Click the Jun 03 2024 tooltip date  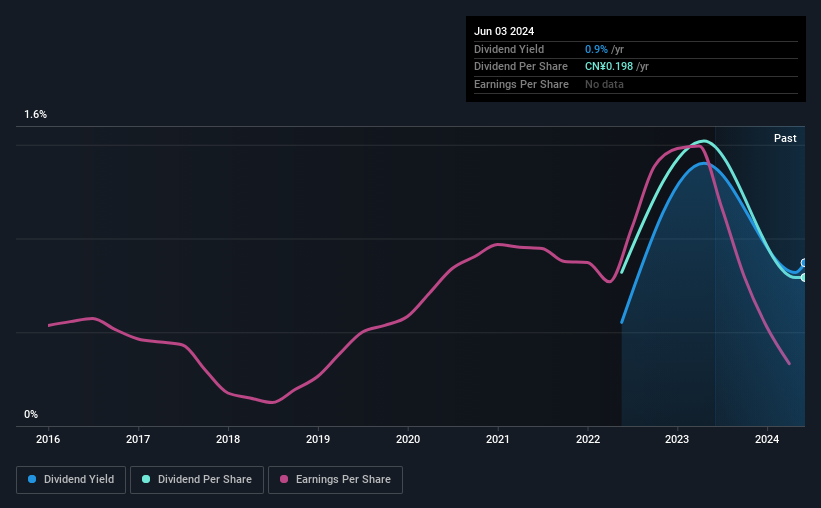point(504,31)
